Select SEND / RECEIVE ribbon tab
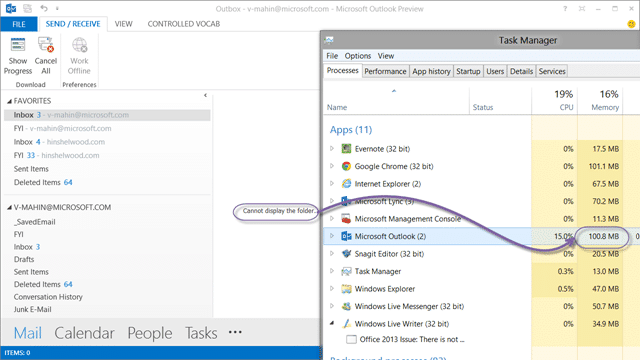This screenshot has width=640, height=360. tap(73, 24)
